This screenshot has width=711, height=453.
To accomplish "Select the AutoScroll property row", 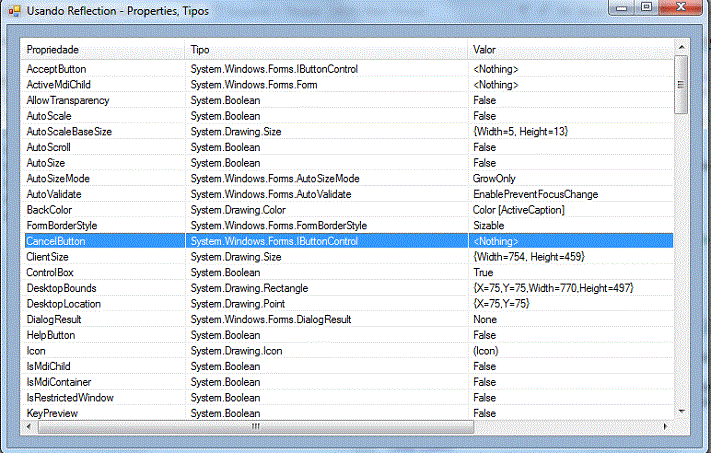I will click(348, 147).
